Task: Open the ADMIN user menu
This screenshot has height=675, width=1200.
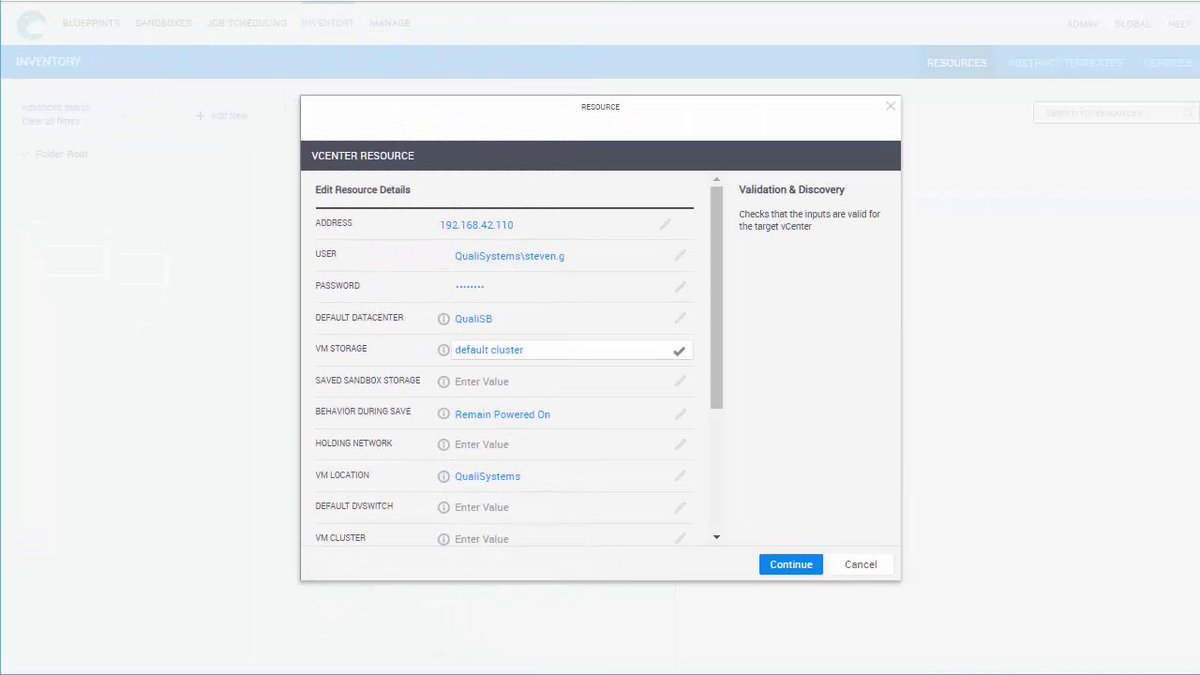Action: (x=1082, y=24)
